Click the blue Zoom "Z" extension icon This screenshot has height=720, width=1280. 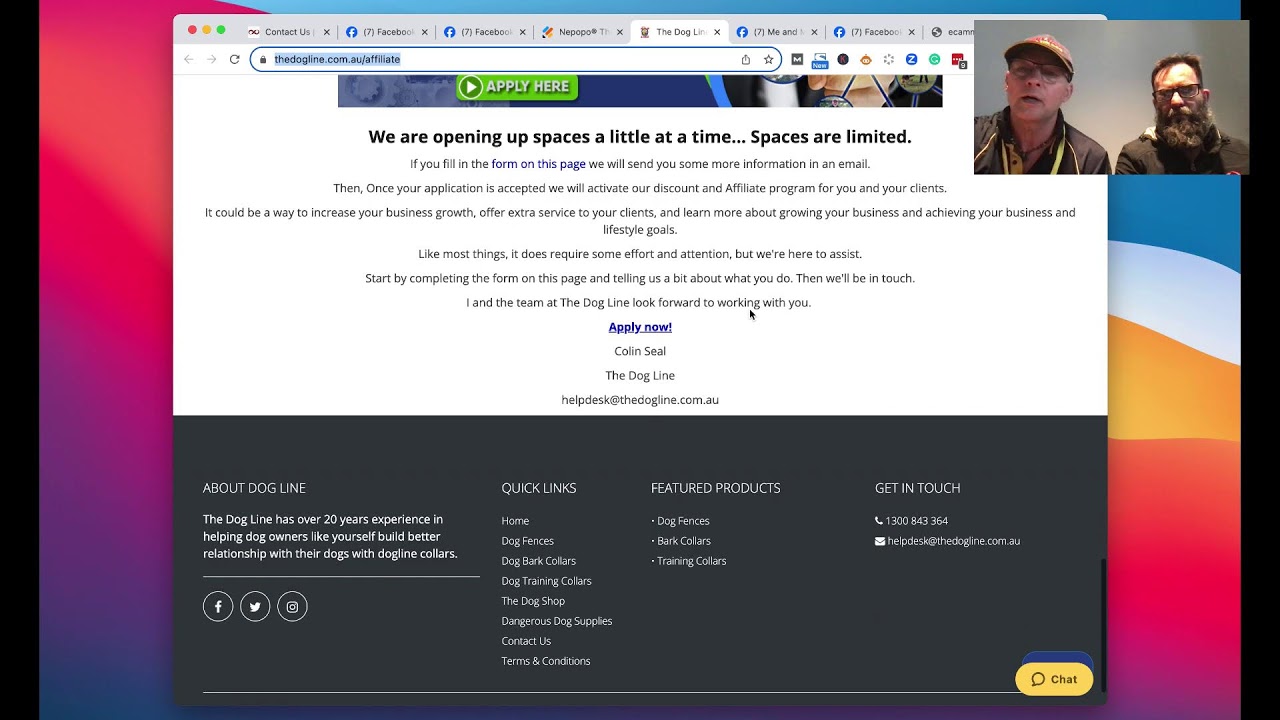point(911,59)
